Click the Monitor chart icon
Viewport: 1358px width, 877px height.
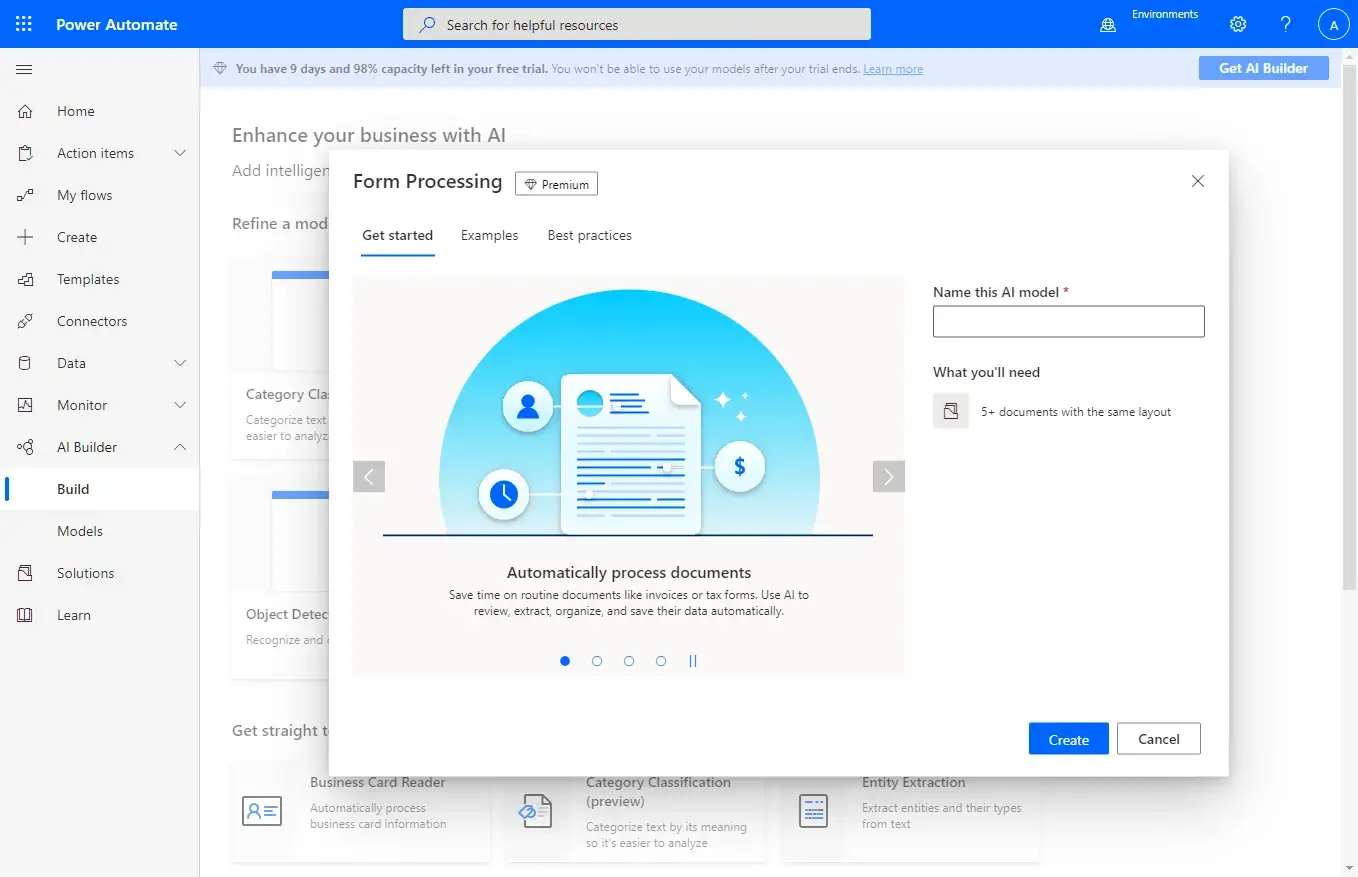26,405
